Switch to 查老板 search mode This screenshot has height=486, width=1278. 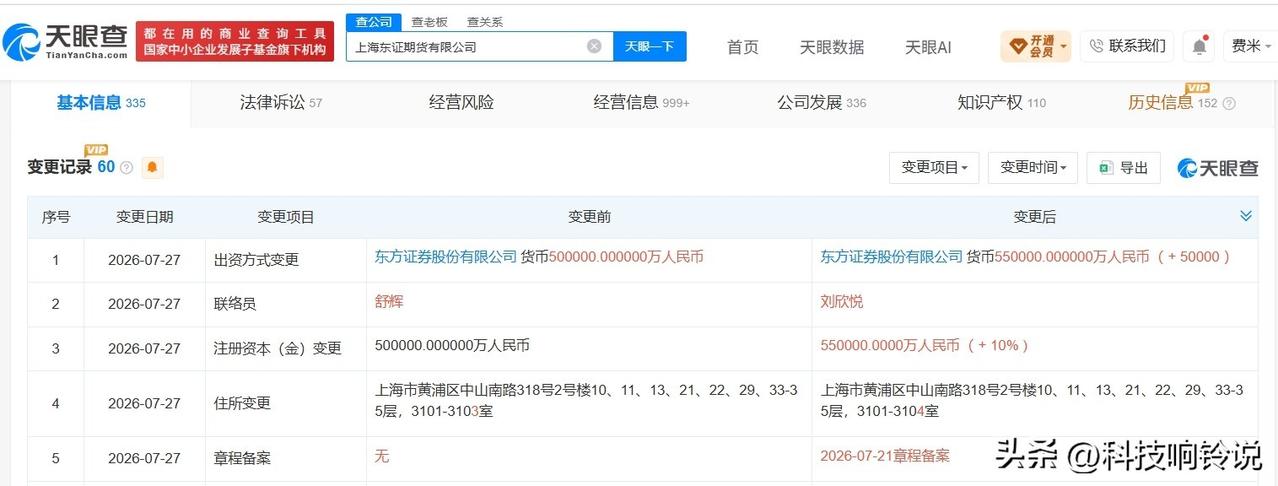[430, 21]
